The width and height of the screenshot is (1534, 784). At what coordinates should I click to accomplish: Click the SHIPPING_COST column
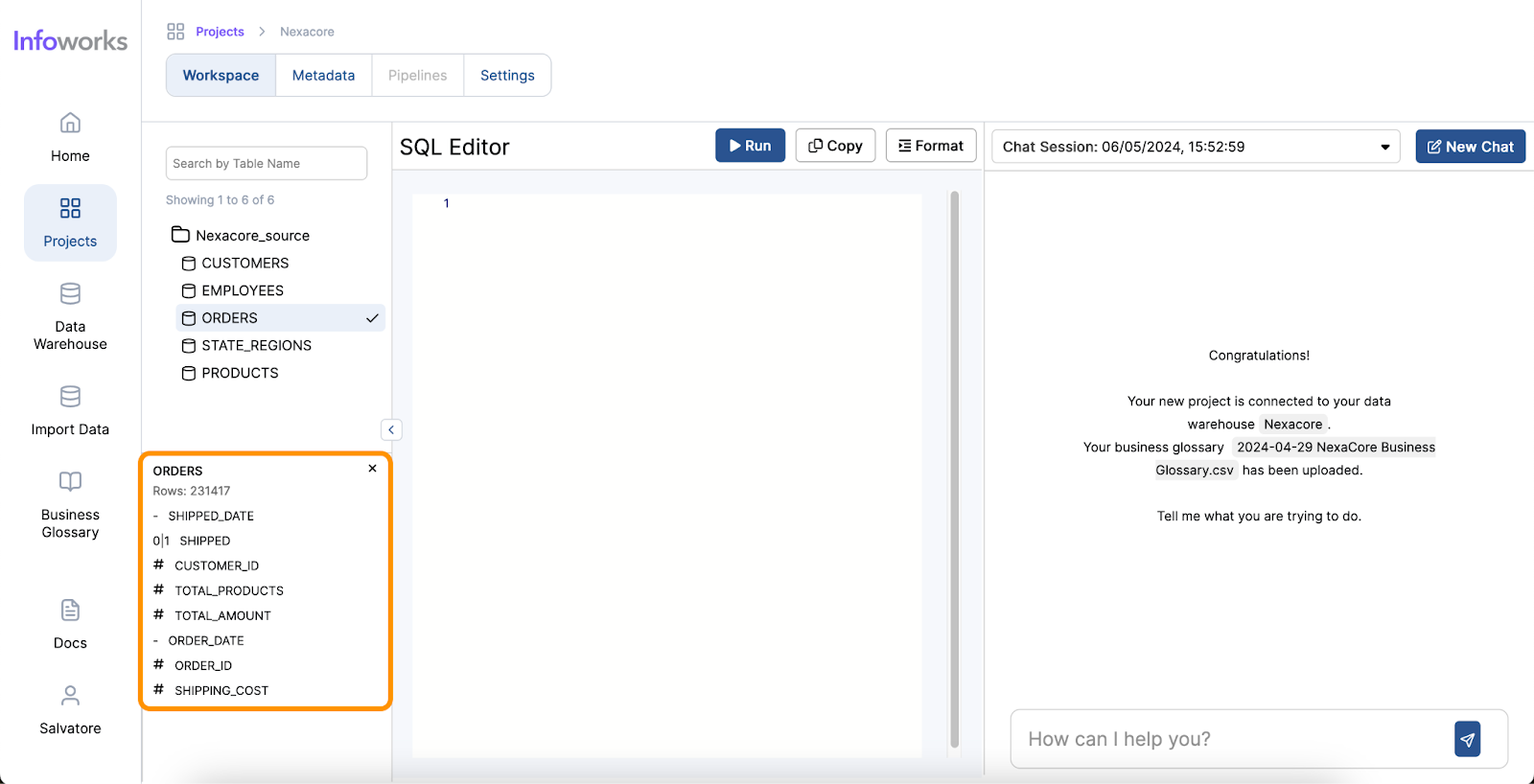(x=221, y=690)
